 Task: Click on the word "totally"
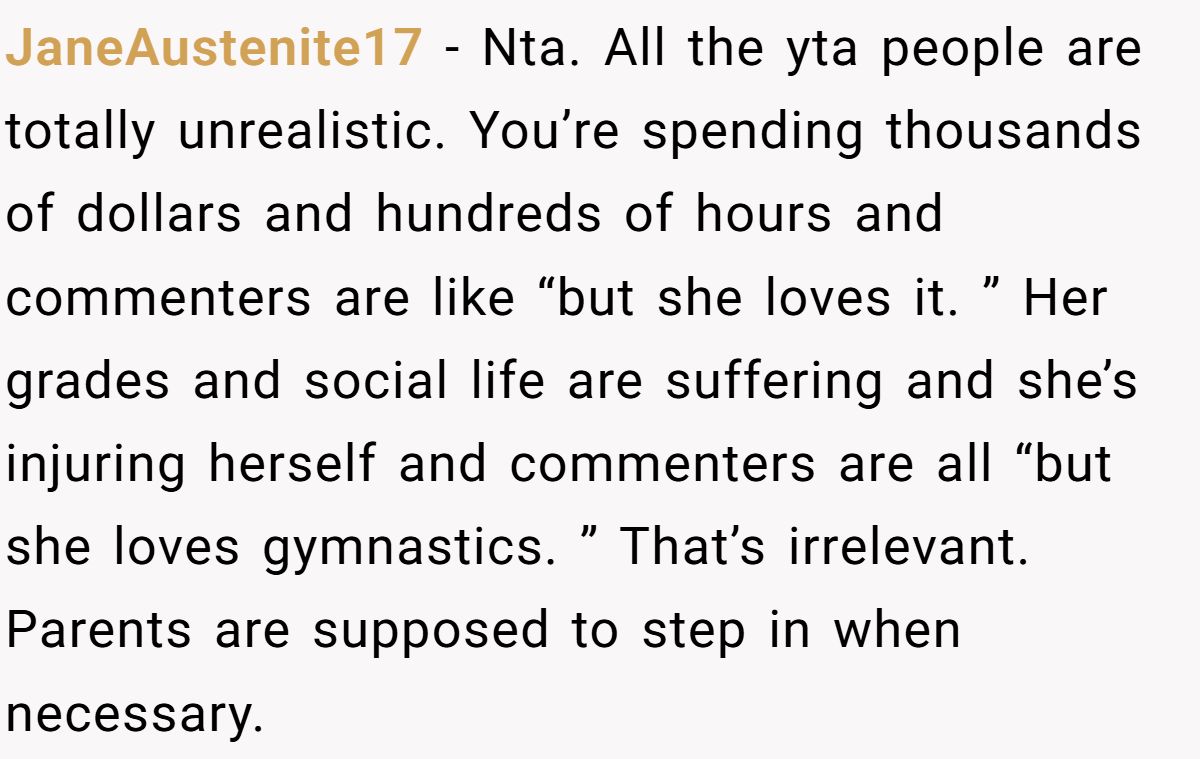click(80, 131)
